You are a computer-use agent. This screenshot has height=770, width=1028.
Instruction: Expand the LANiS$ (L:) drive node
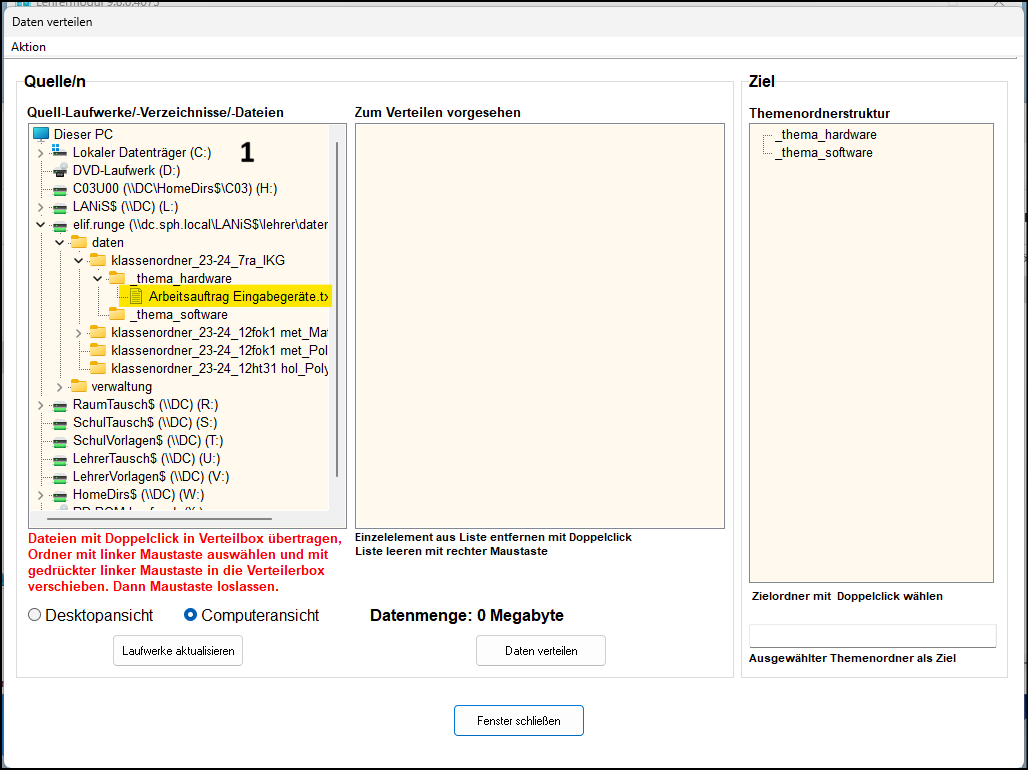[x=41, y=207]
